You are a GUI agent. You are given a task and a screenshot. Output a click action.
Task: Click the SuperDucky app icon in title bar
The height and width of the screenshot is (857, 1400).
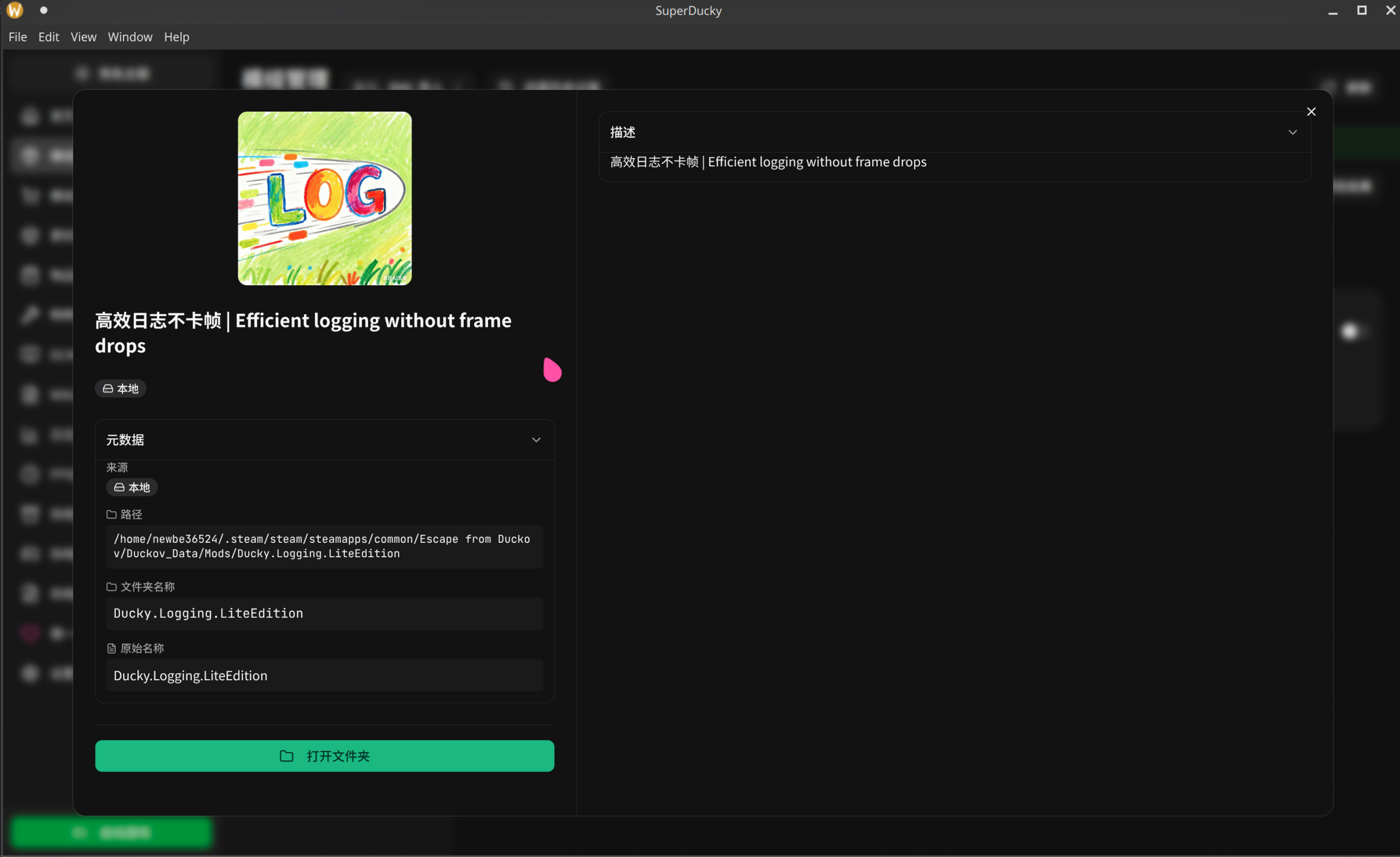pyautogui.click(x=15, y=10)
